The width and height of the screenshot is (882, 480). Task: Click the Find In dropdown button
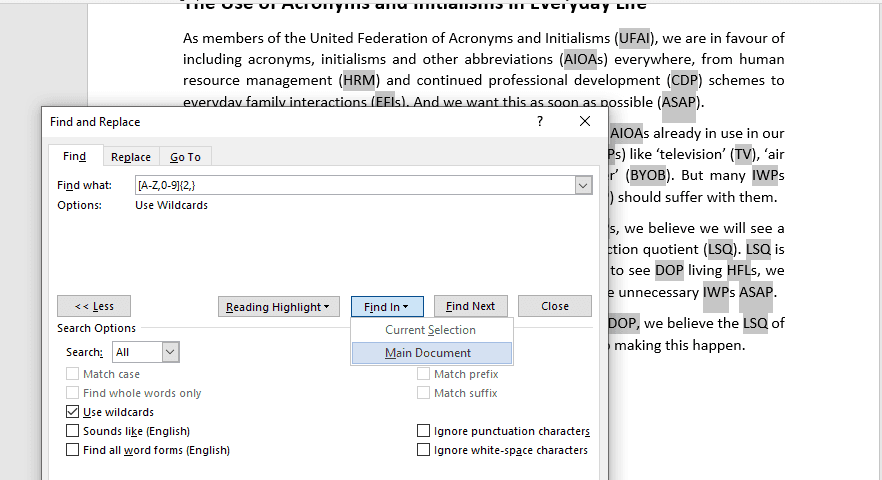pos(386,307)
